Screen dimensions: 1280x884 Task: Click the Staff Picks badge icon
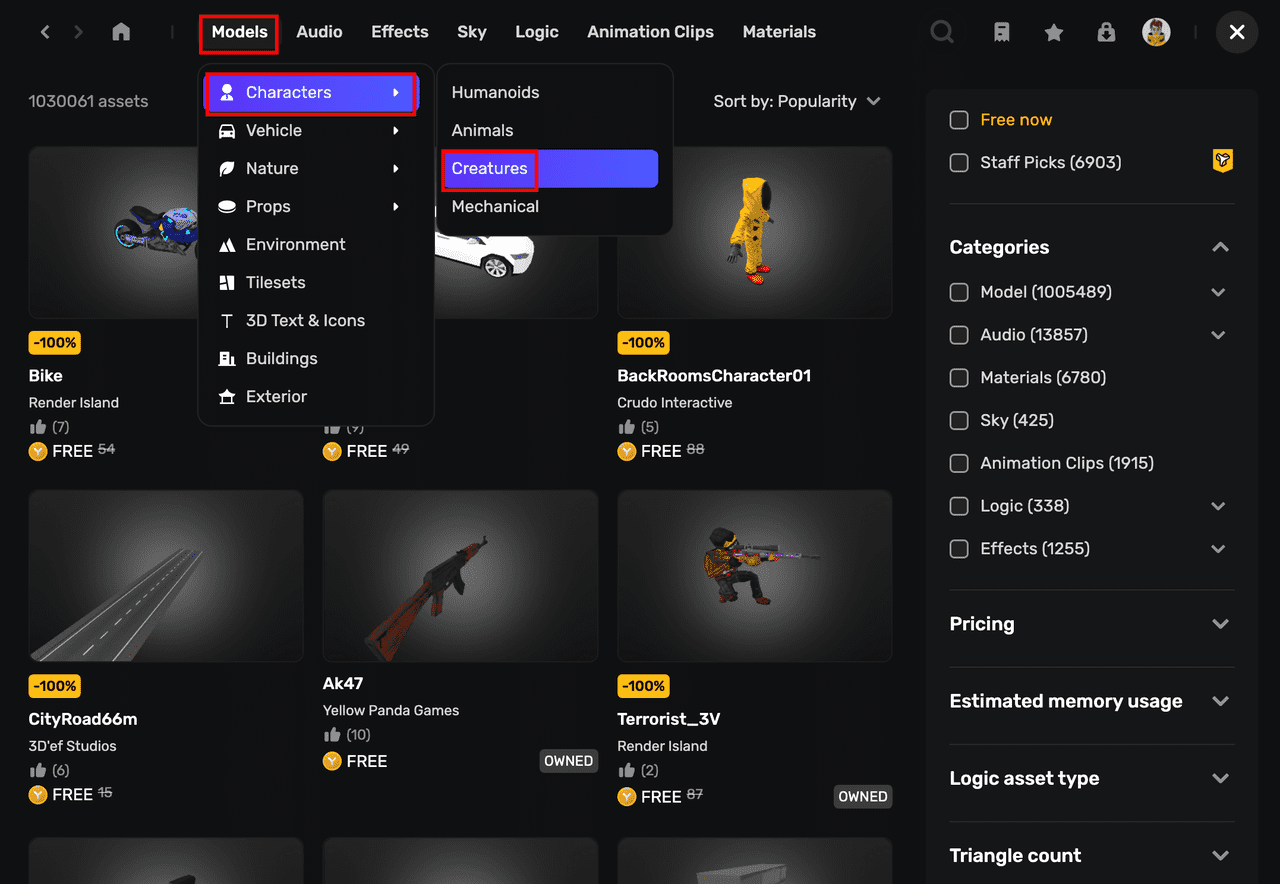[1222, 161]
